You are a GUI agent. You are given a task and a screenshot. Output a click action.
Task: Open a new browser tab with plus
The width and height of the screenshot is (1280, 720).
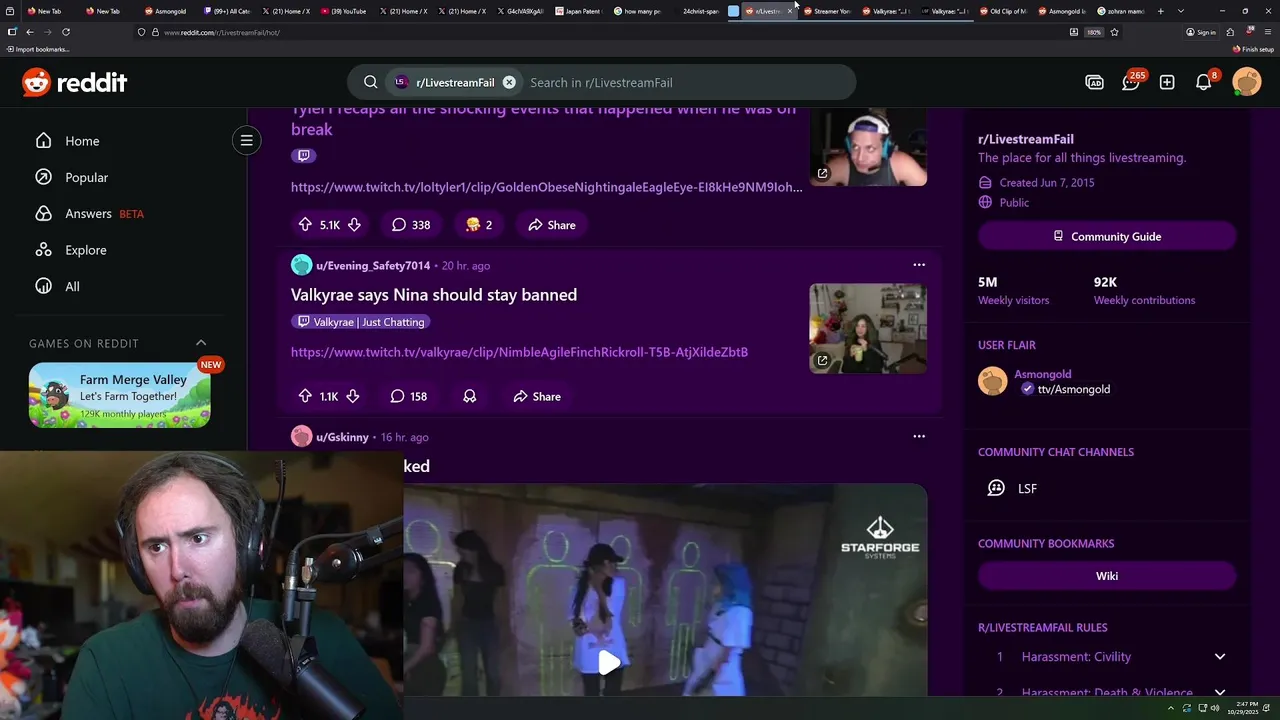pyautogui.click(x=1160, y=11)
